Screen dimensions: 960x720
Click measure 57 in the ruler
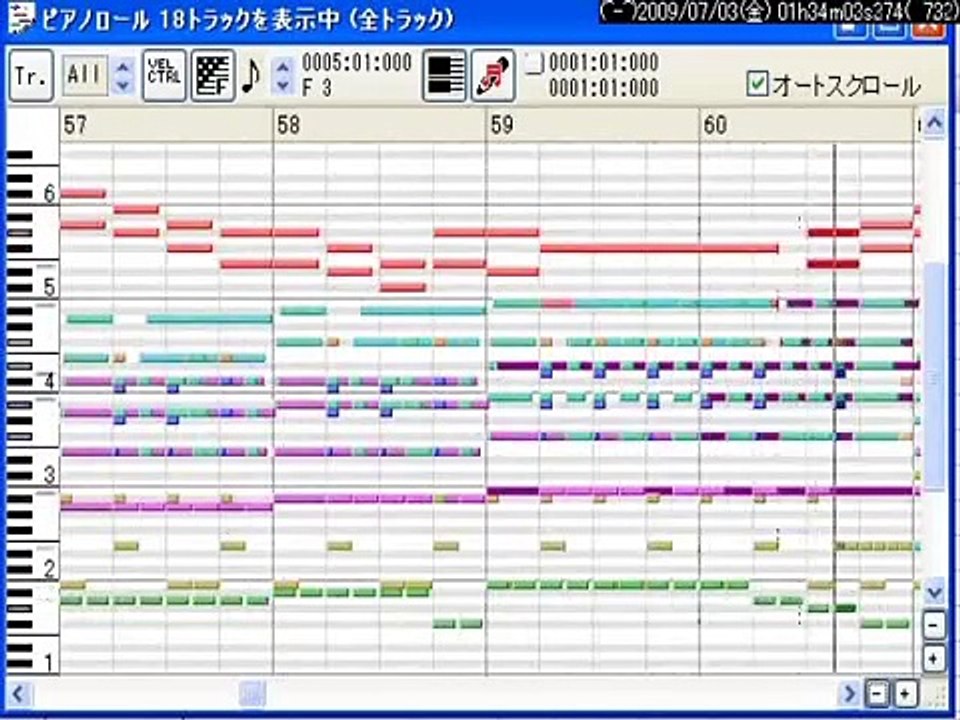coord(75,125)
